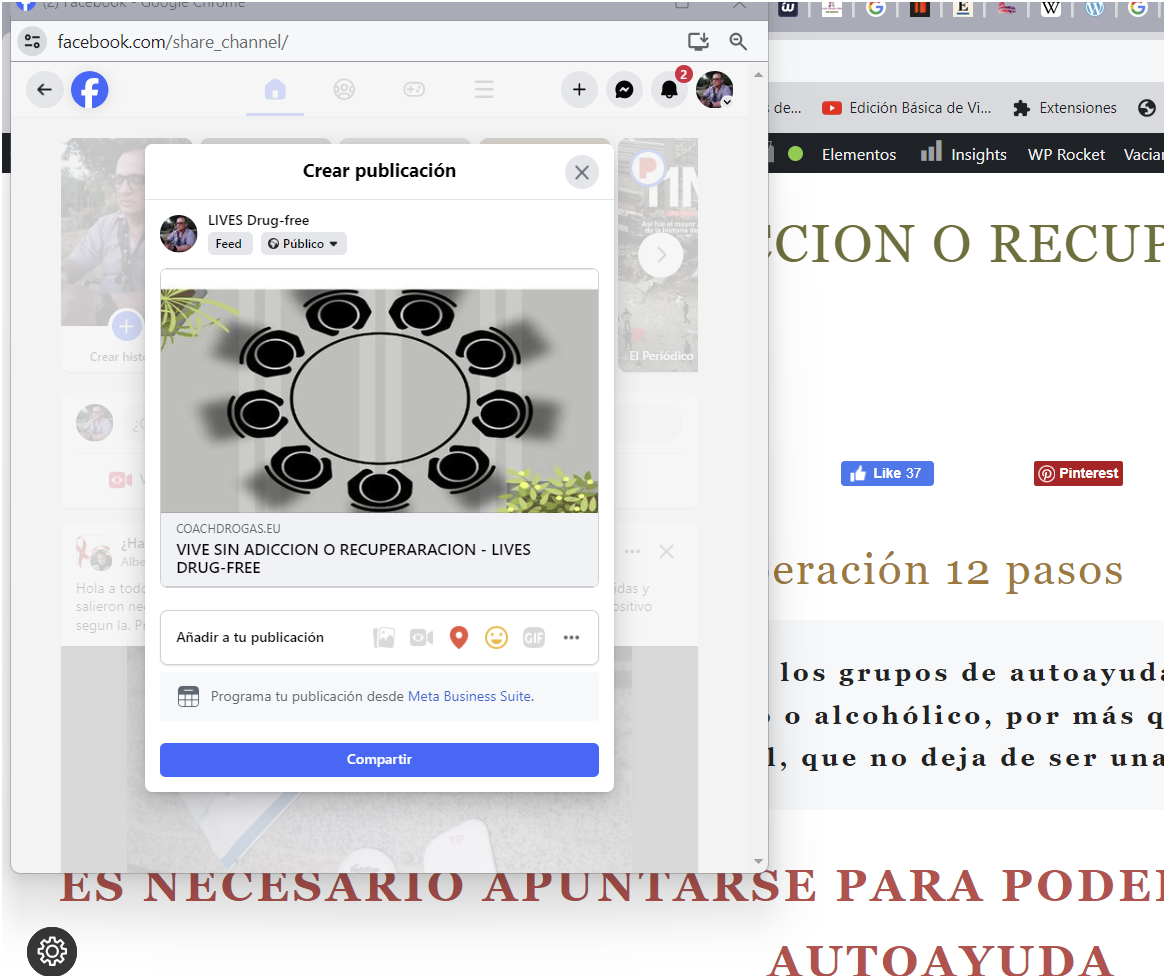1166x978 pixels.
Task: Click the zoom magnifier icon in address bar
Action: coord(738,42)
